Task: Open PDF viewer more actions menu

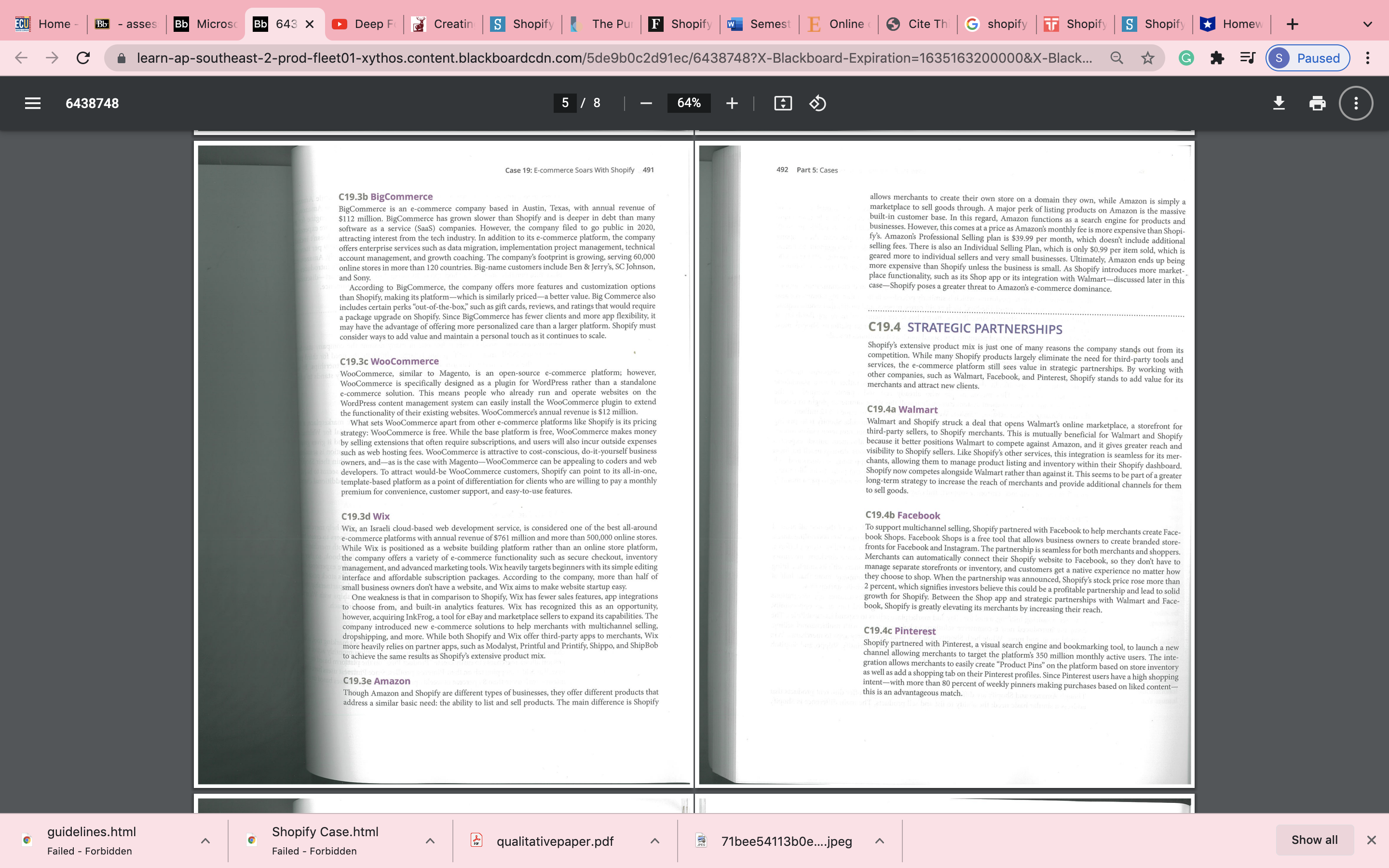Action: pyautogui.click(x=1356, y=103)
